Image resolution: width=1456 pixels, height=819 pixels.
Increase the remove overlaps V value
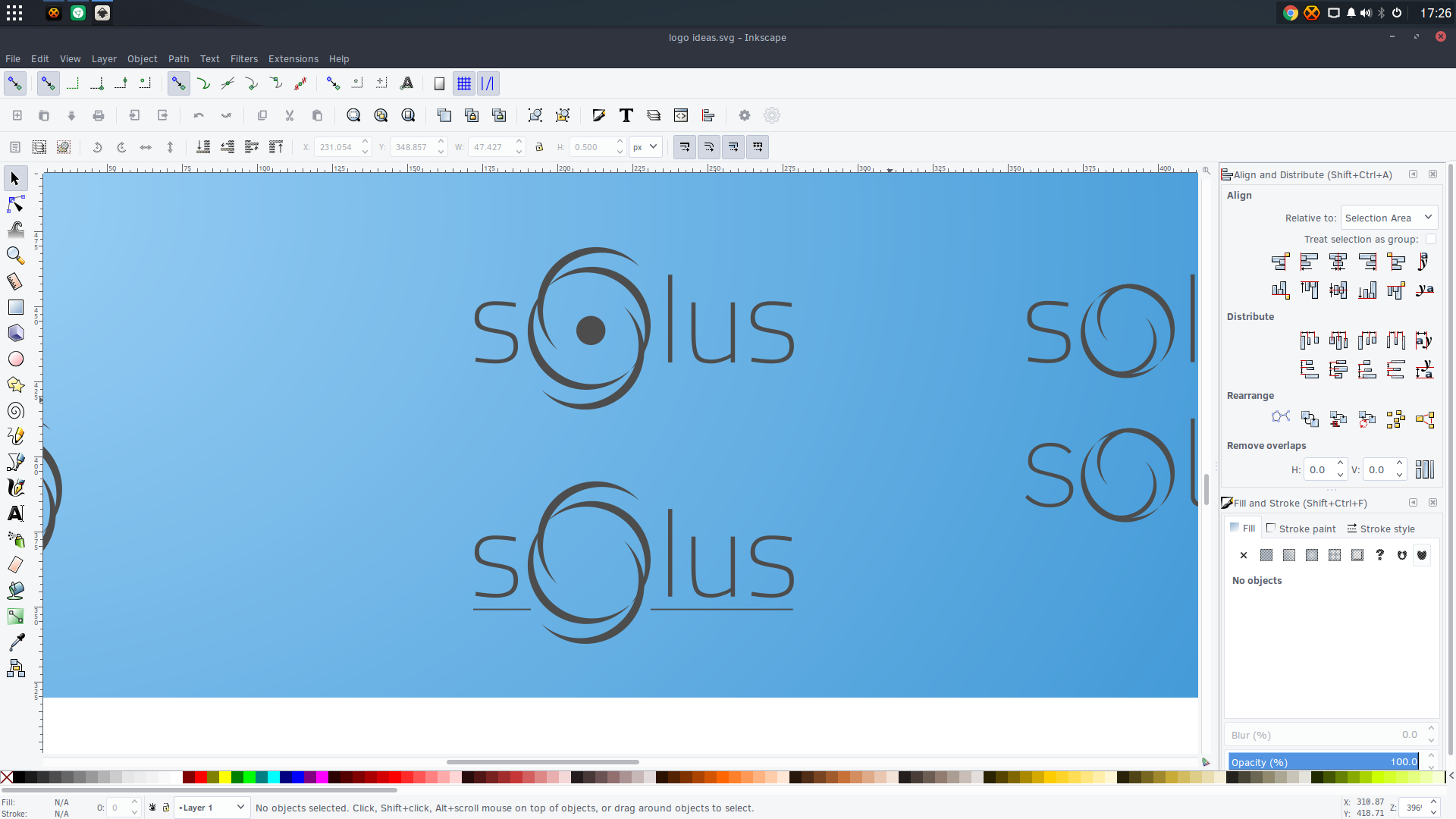[x=1400, y=464]
